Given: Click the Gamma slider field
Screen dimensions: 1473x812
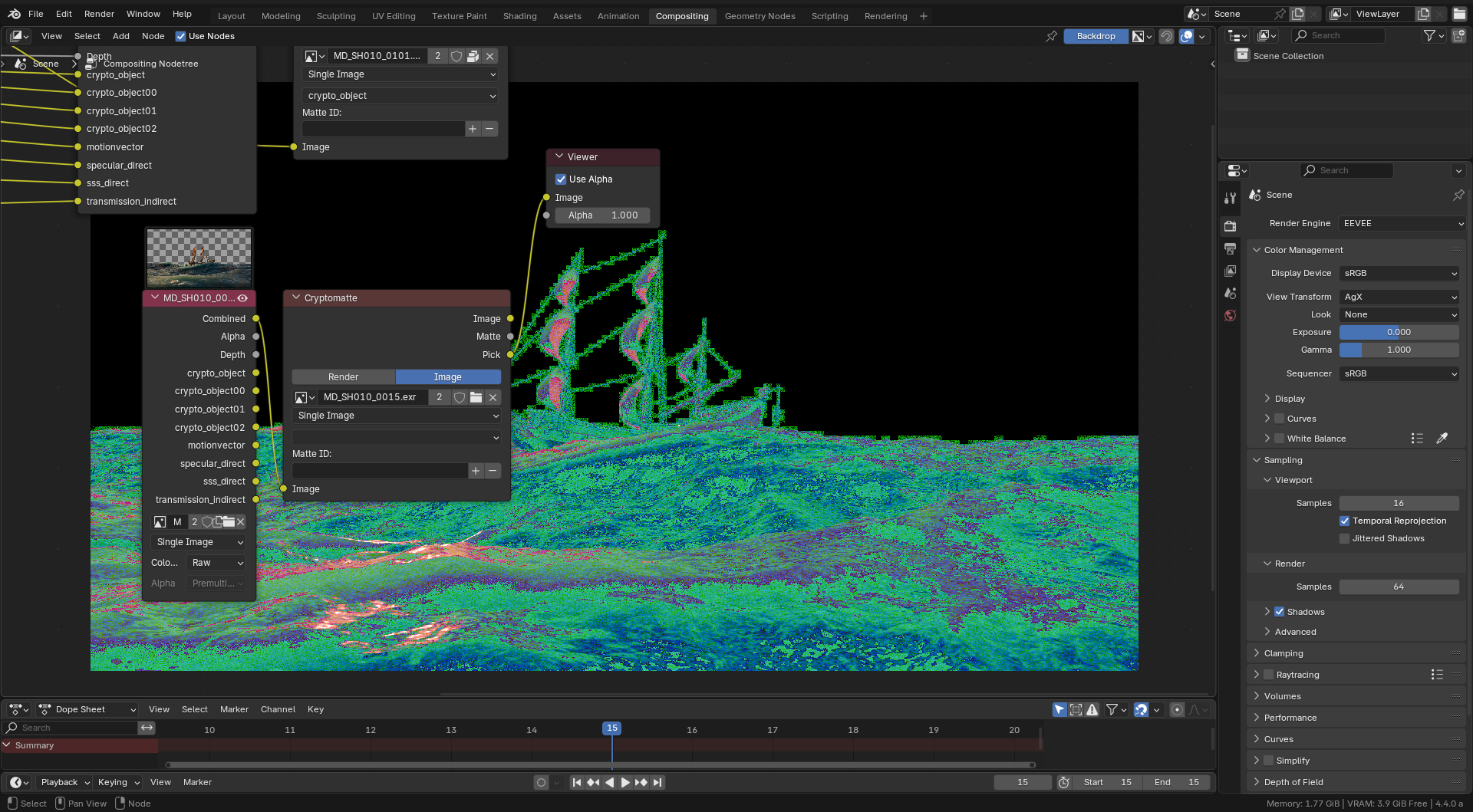Looking at the screenshot, I should tap(1399, 350).
